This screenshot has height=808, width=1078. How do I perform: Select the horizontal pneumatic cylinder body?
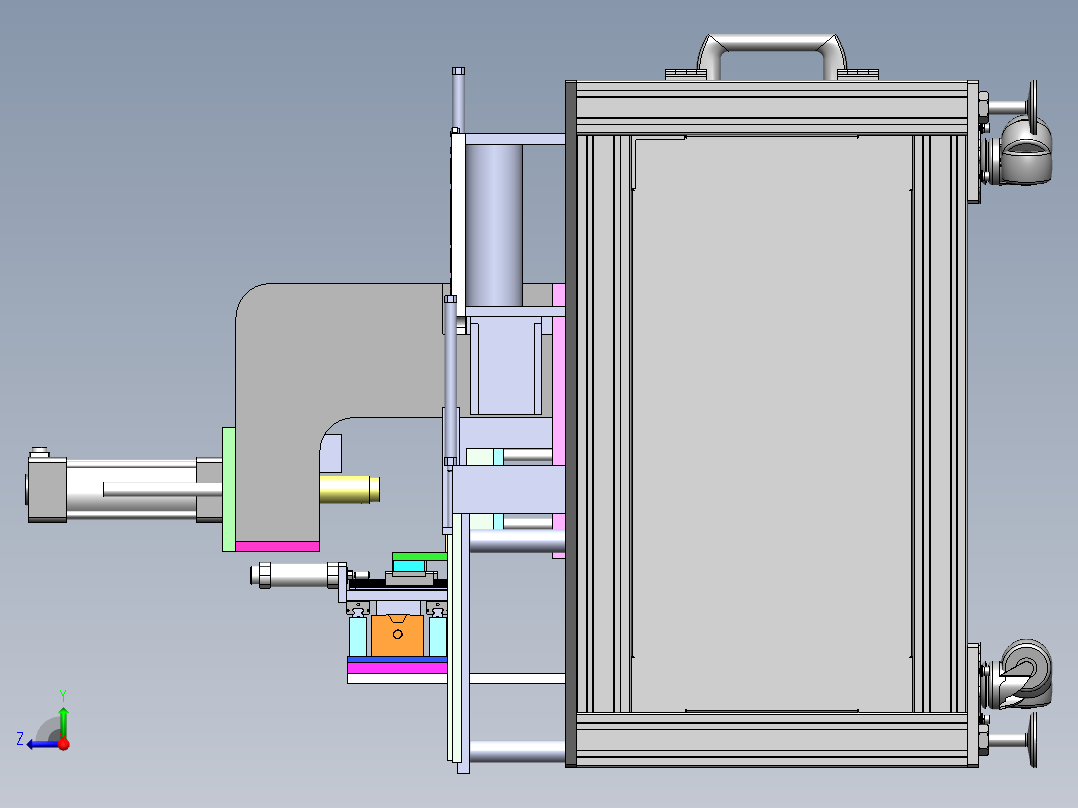pyautogui.click(x=131, y=489)
